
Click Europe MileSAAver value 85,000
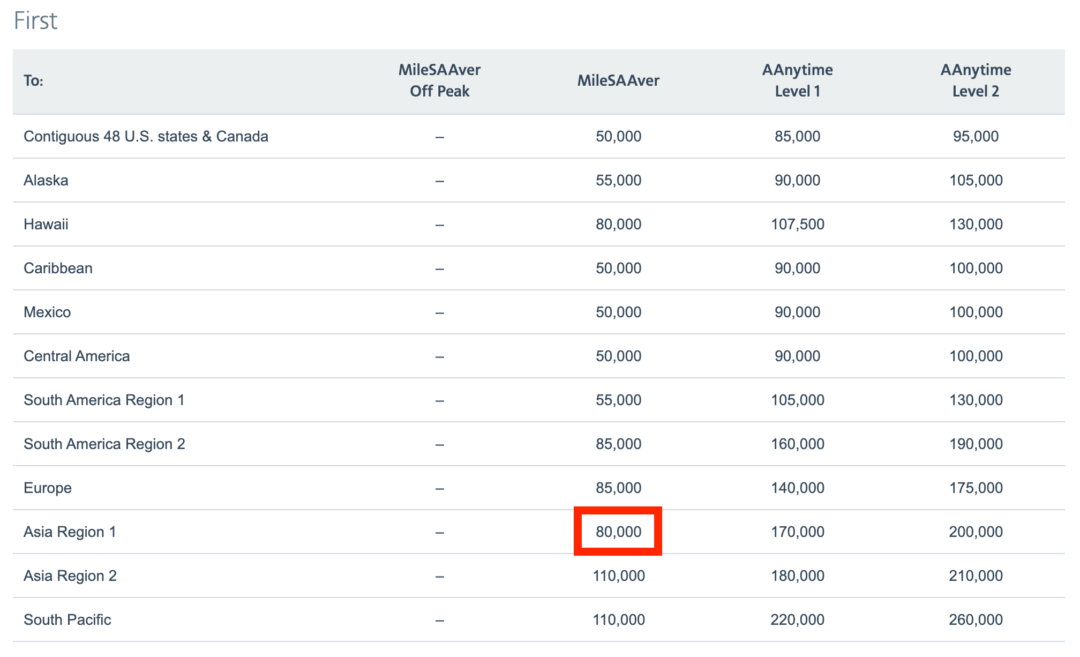click(x=618, y=488)
